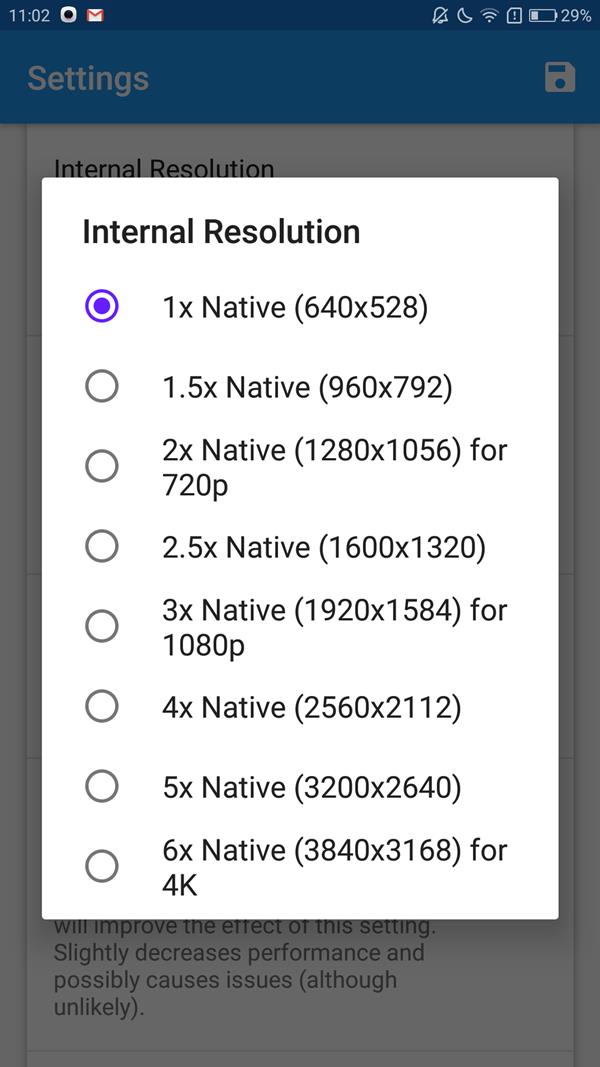
Task: Select the 1.5x Native radio button
Action: (x=102, y=387)
